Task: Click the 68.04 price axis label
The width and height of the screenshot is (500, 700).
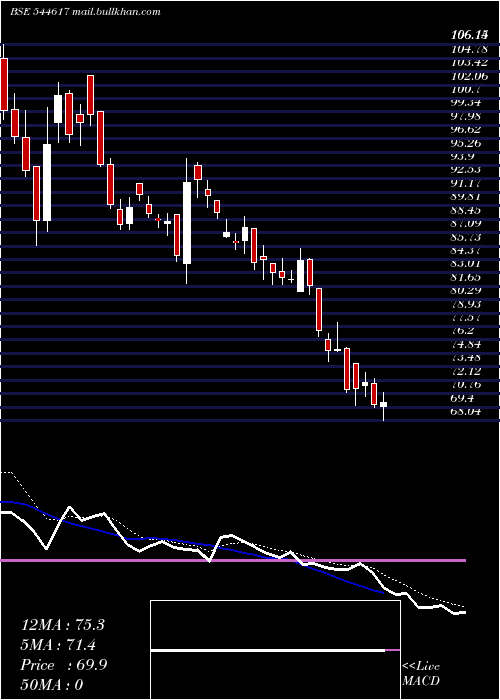Action: coord(466,411)
